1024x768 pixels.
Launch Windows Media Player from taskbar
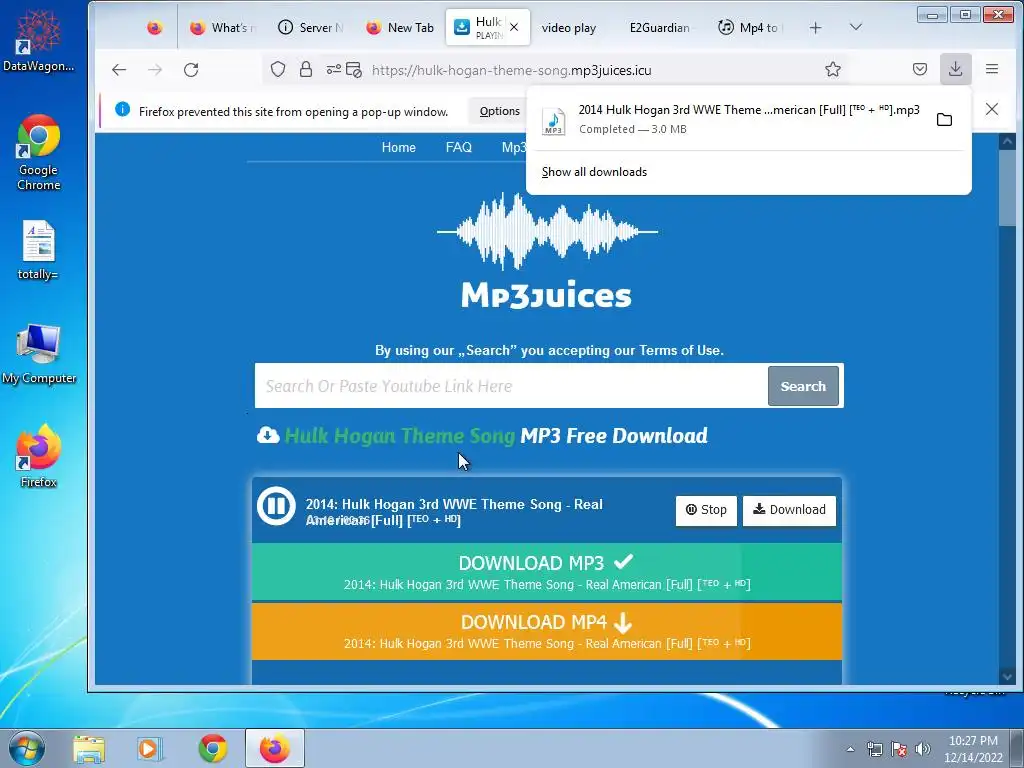click(x=150, y=749)
